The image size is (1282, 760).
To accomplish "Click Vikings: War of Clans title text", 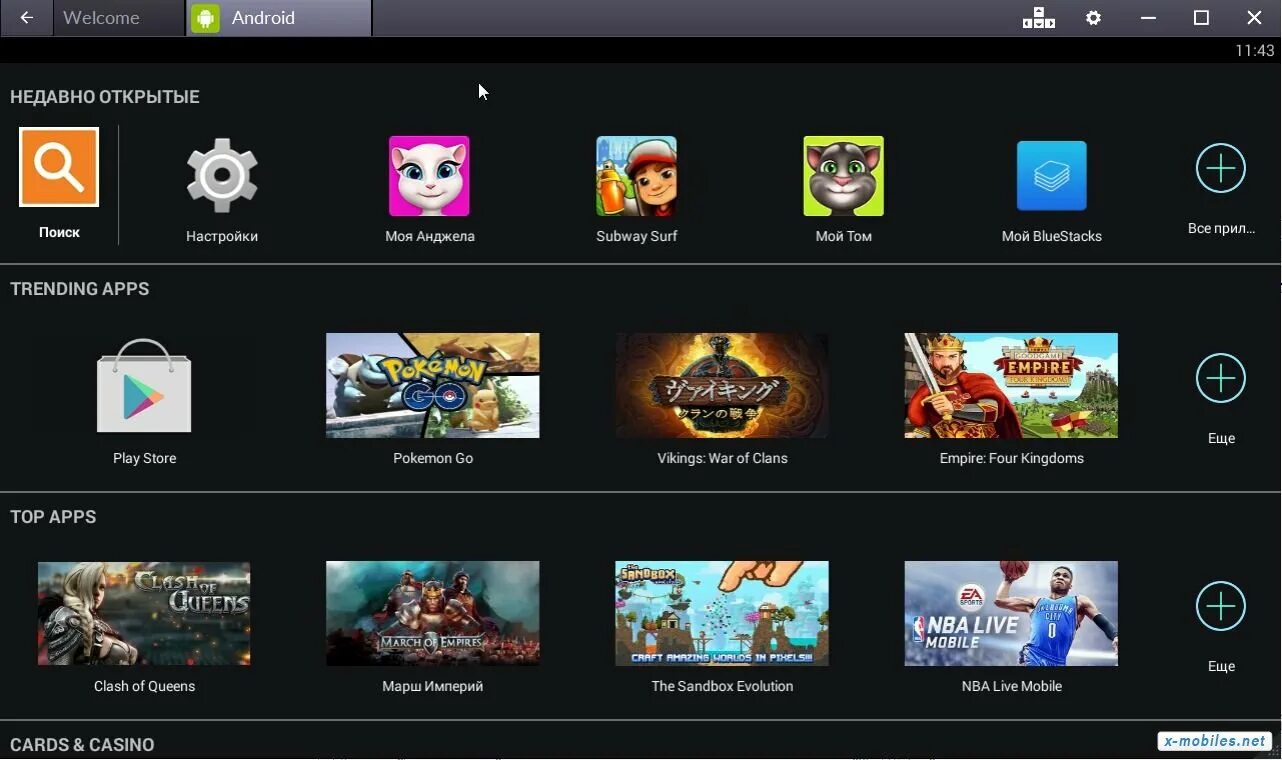I will coord(722,459).
